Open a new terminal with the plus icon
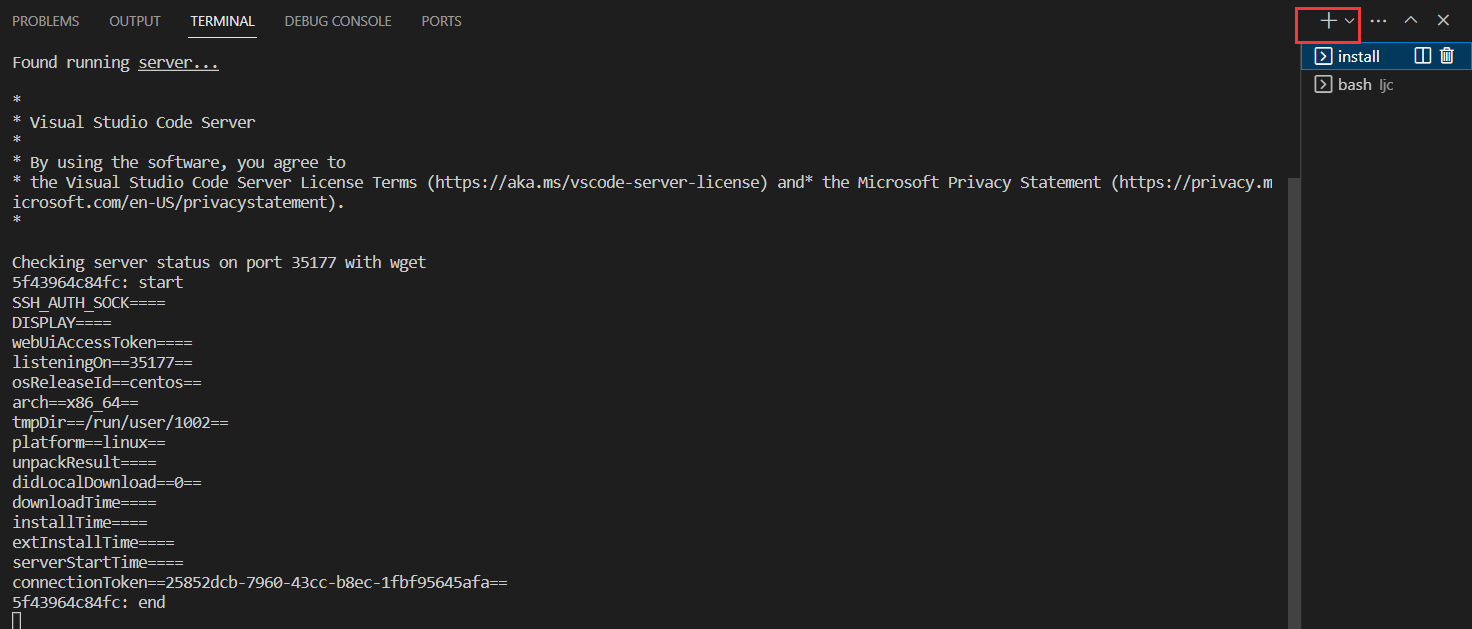Screen dimensions: 1472x629 tap(1327, 20)
